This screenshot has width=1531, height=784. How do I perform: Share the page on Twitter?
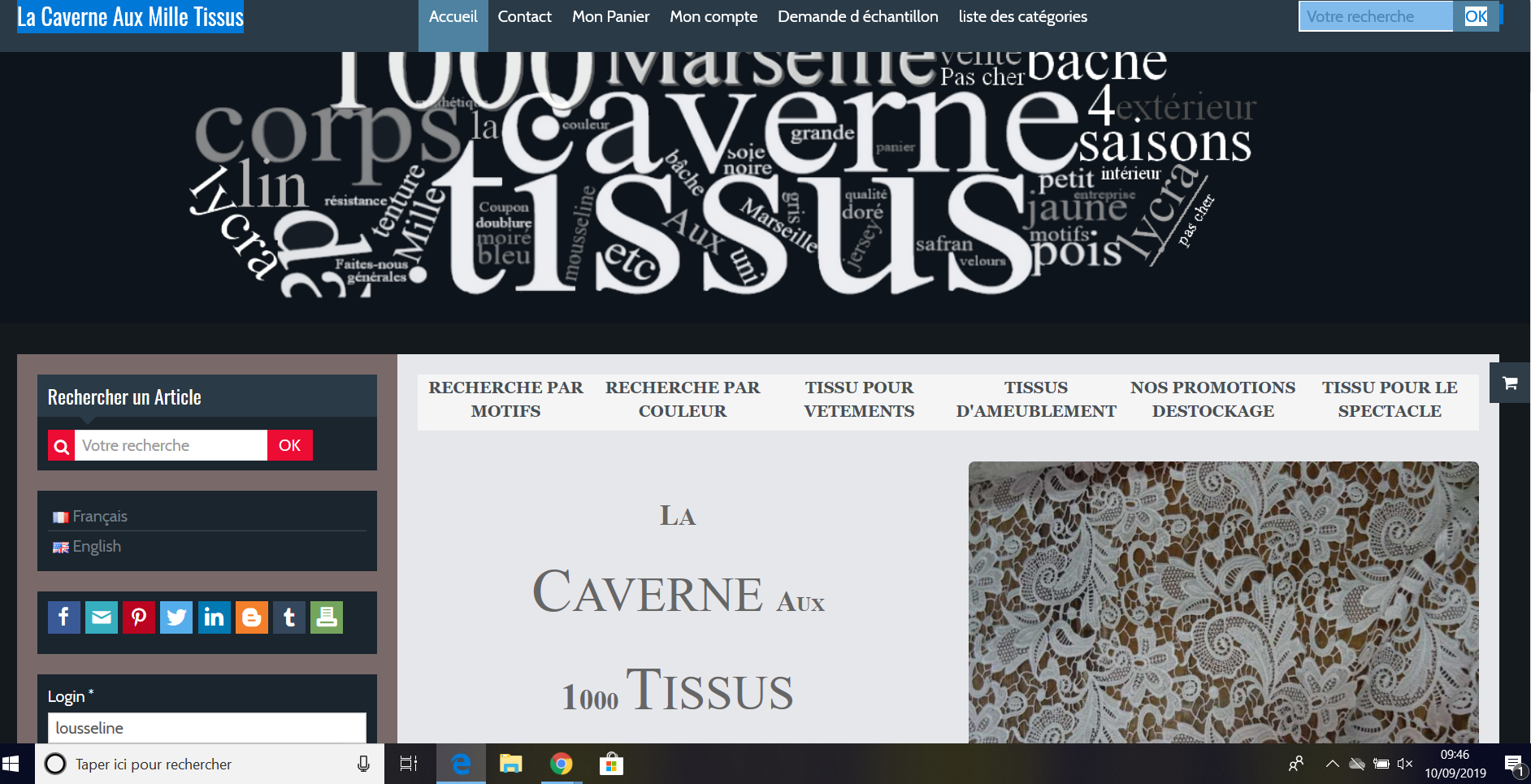176,617
